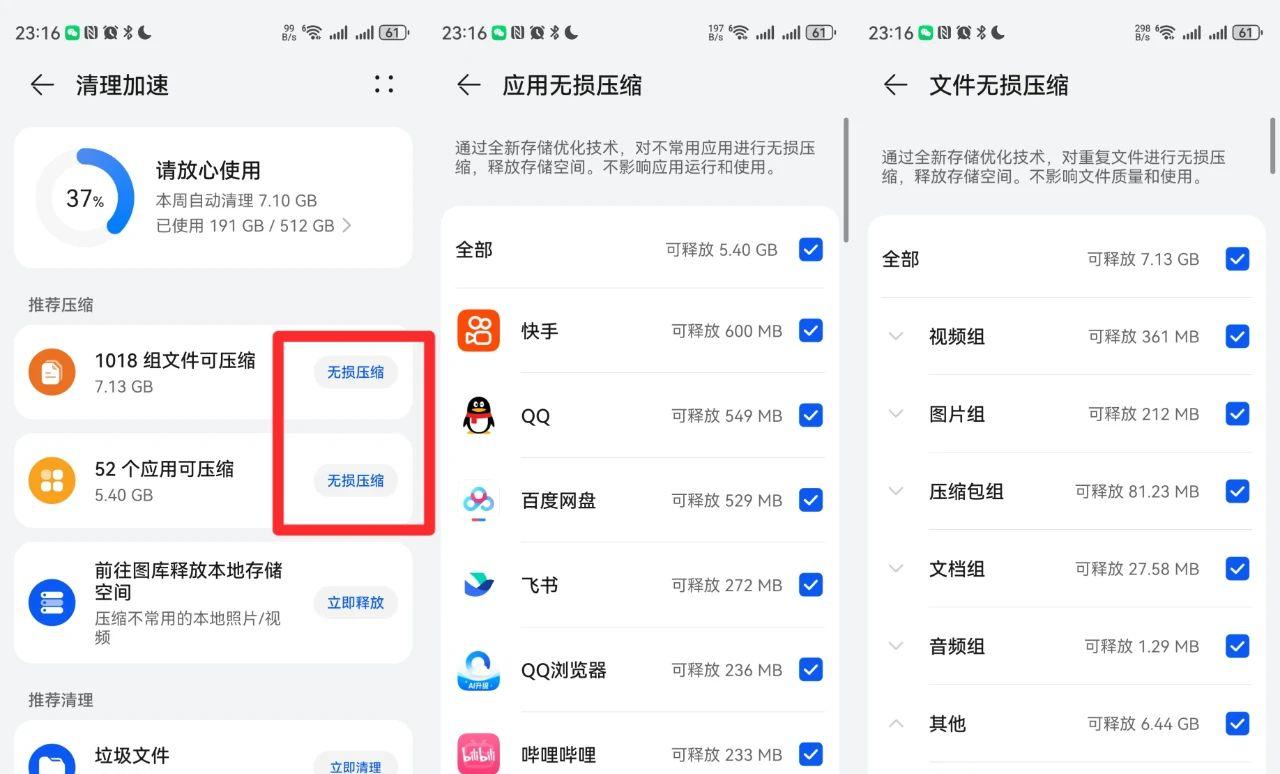This screenshot has width=1280, height=774.
Task: Uncheck the 快手 checkbox
Action: point(811,330)
